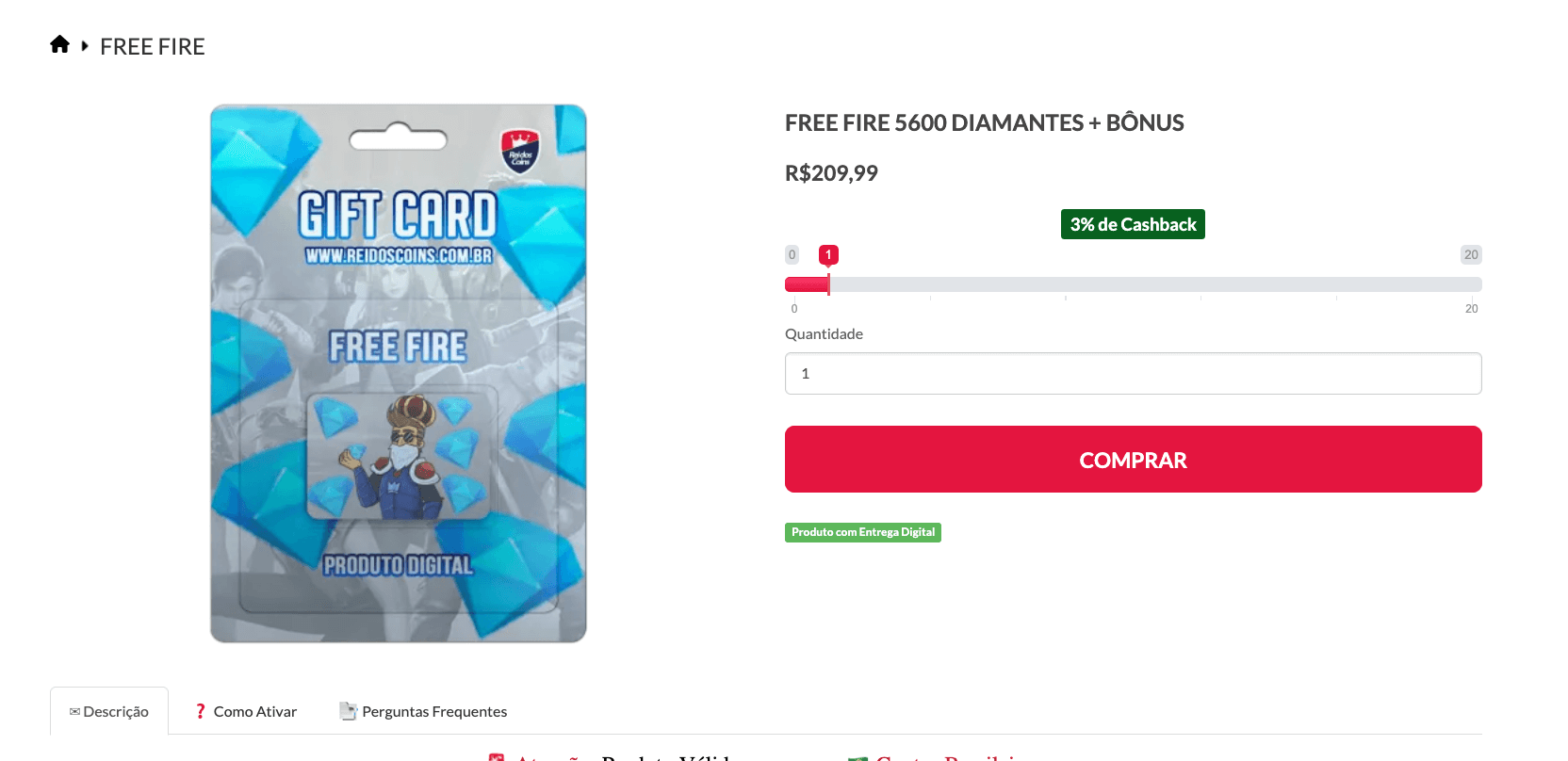The height and width of the screenshot is (761, 1568).
Task: Click the GIFT CARD heading on the product image
Action: pyautogui.click(x=398, y=215)
